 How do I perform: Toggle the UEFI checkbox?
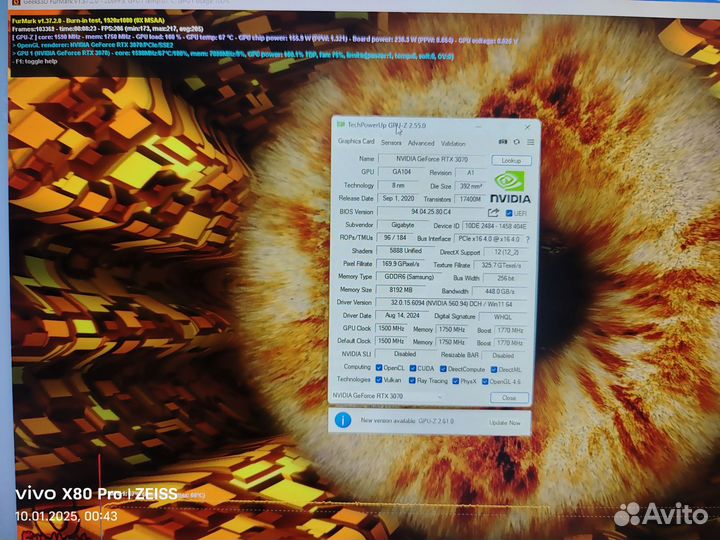tap(510, 212)
